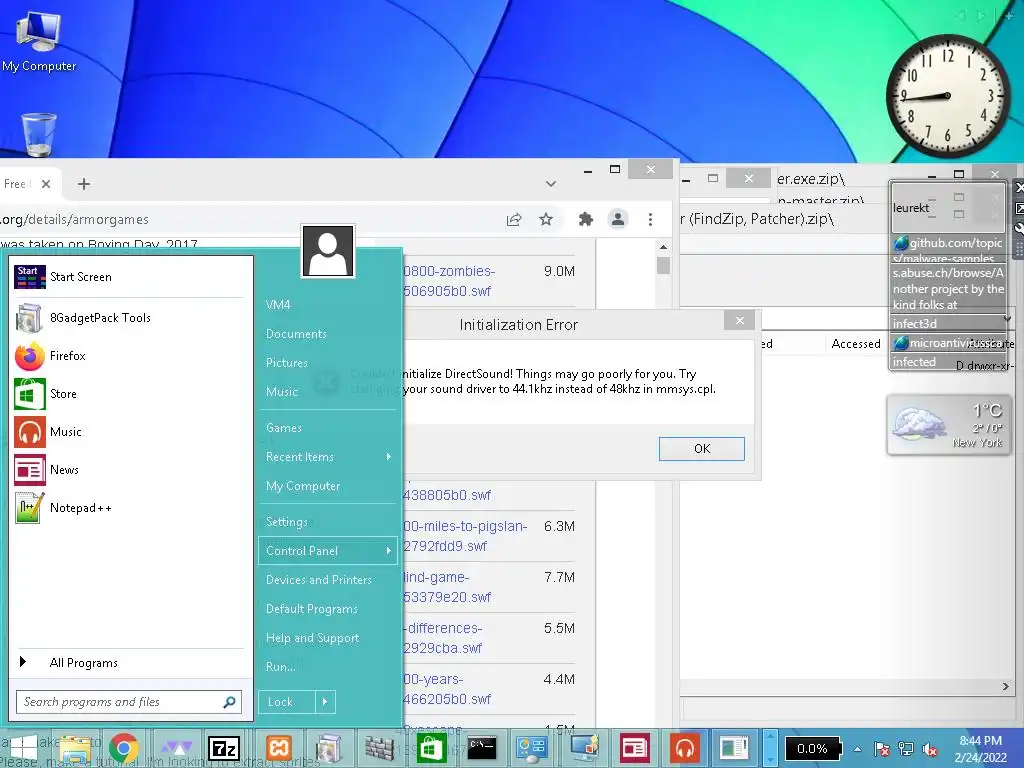Click Chrome page scrollbar up arrow
Image resolution: width=1024 pixels, height=768 pixels.
(x=664, y=248)
